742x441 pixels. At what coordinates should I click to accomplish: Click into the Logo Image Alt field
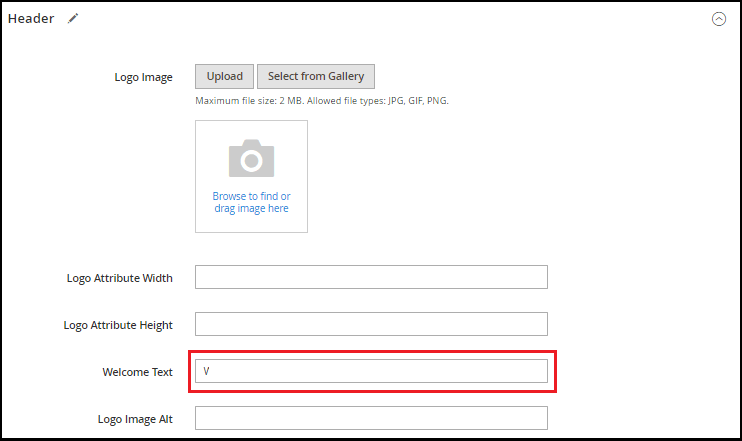click(x=371, y=418)
